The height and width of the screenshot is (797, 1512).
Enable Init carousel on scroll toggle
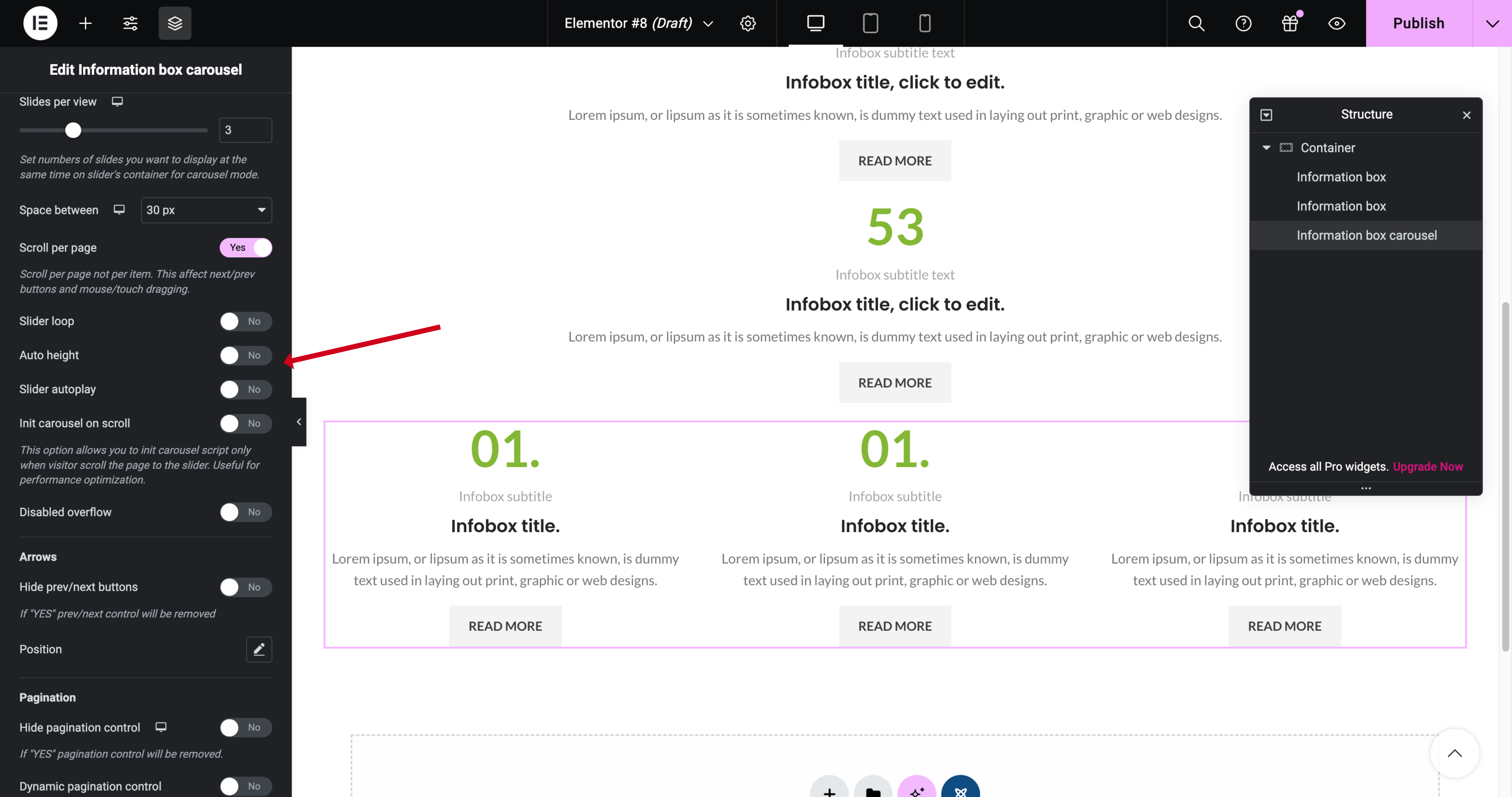[246, 423]
